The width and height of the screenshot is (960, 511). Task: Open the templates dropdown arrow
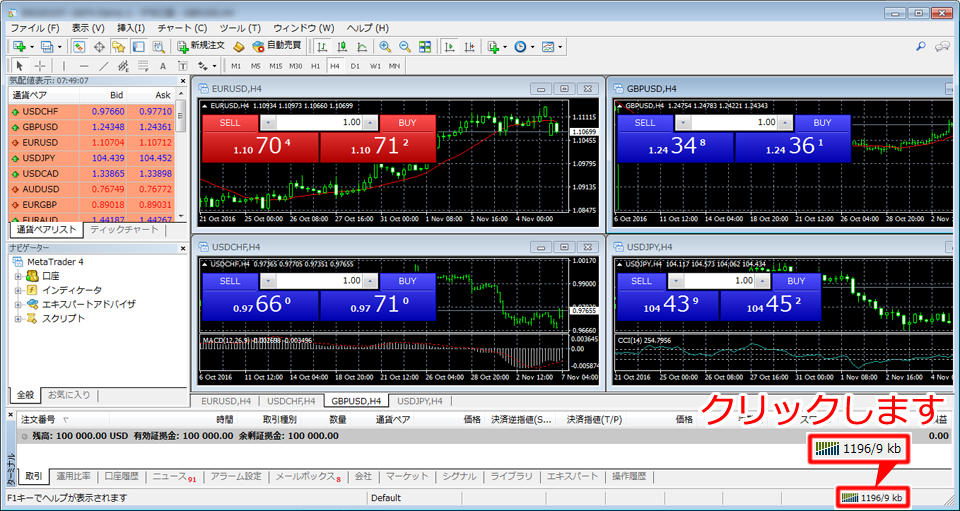560,47
